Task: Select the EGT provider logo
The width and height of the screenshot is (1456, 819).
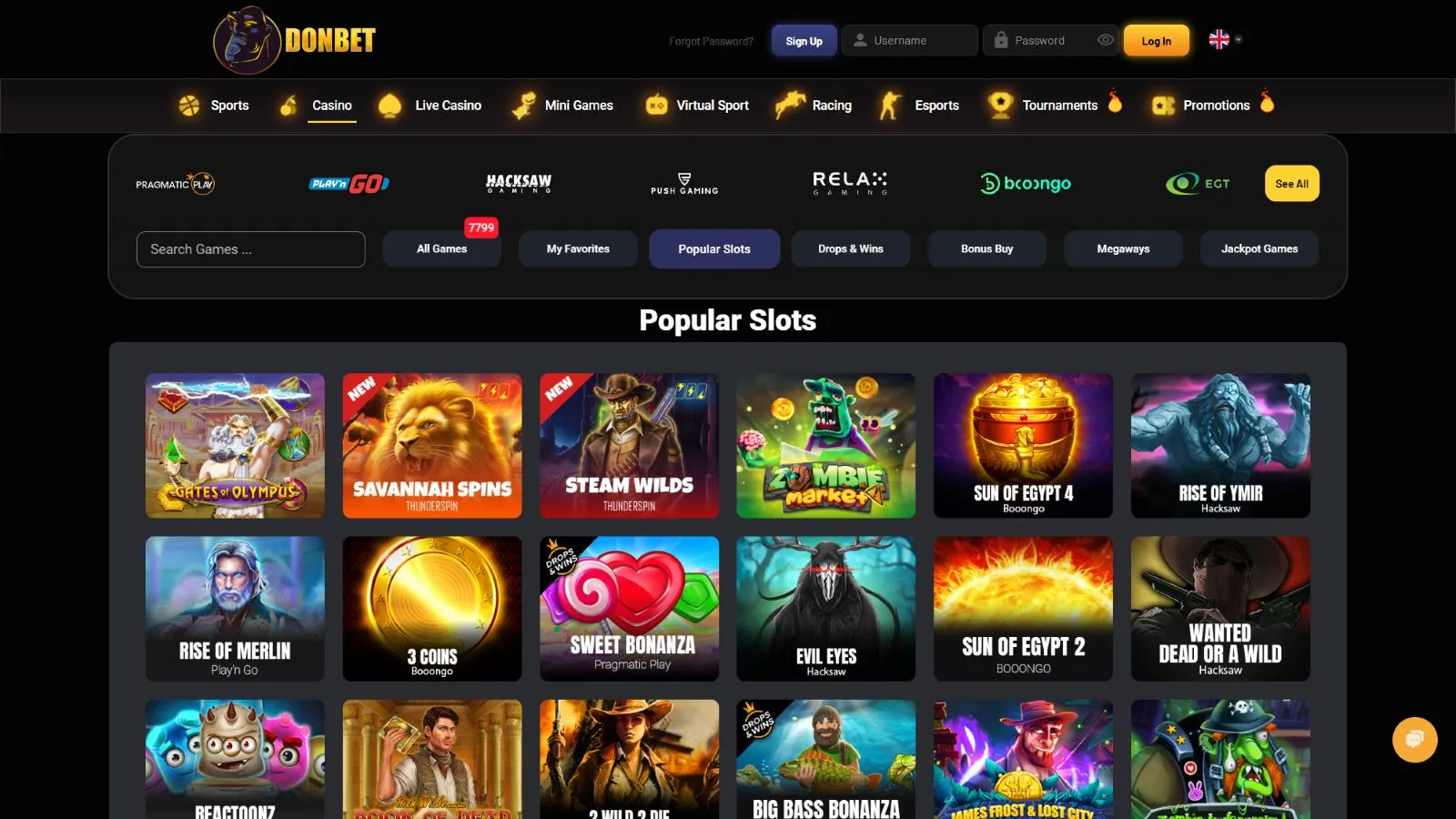Action: coord(1198,184)
